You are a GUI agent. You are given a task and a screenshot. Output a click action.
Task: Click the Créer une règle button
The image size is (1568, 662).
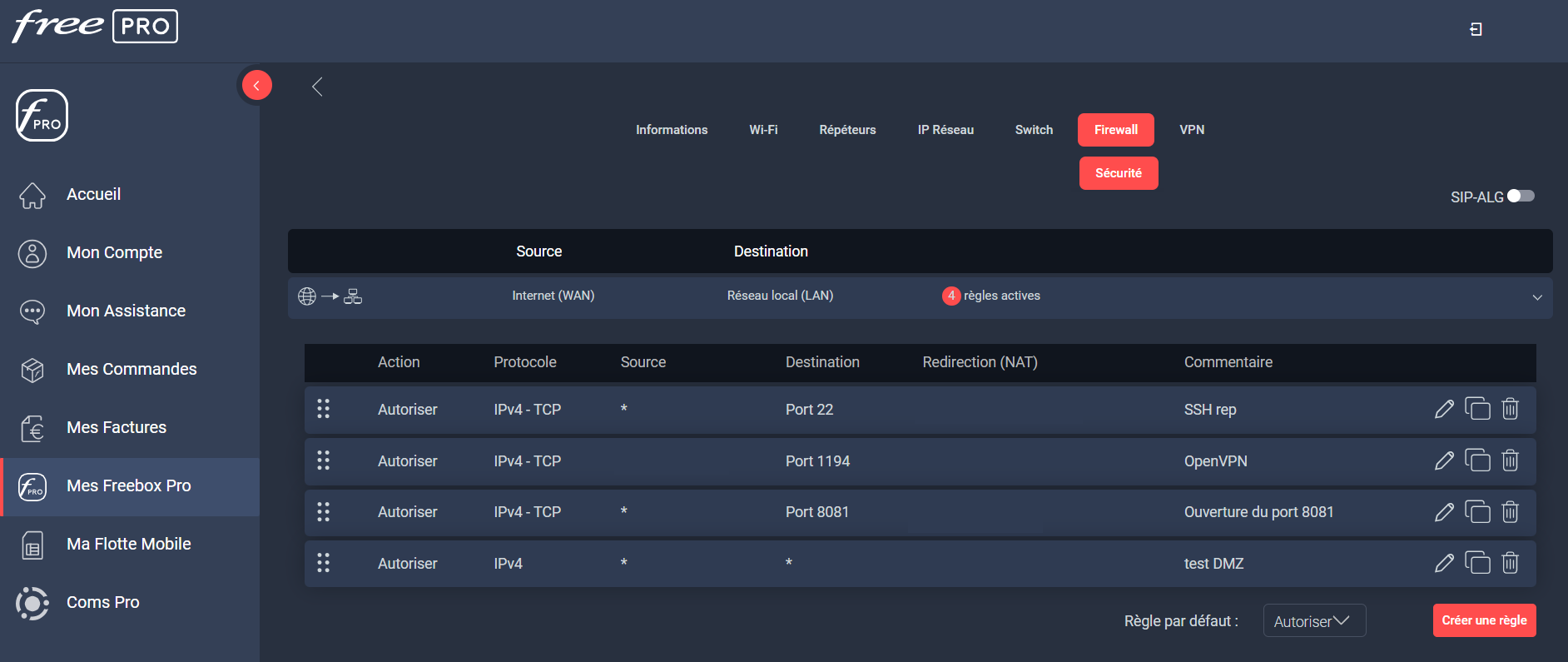click(x=1484, y=620)
